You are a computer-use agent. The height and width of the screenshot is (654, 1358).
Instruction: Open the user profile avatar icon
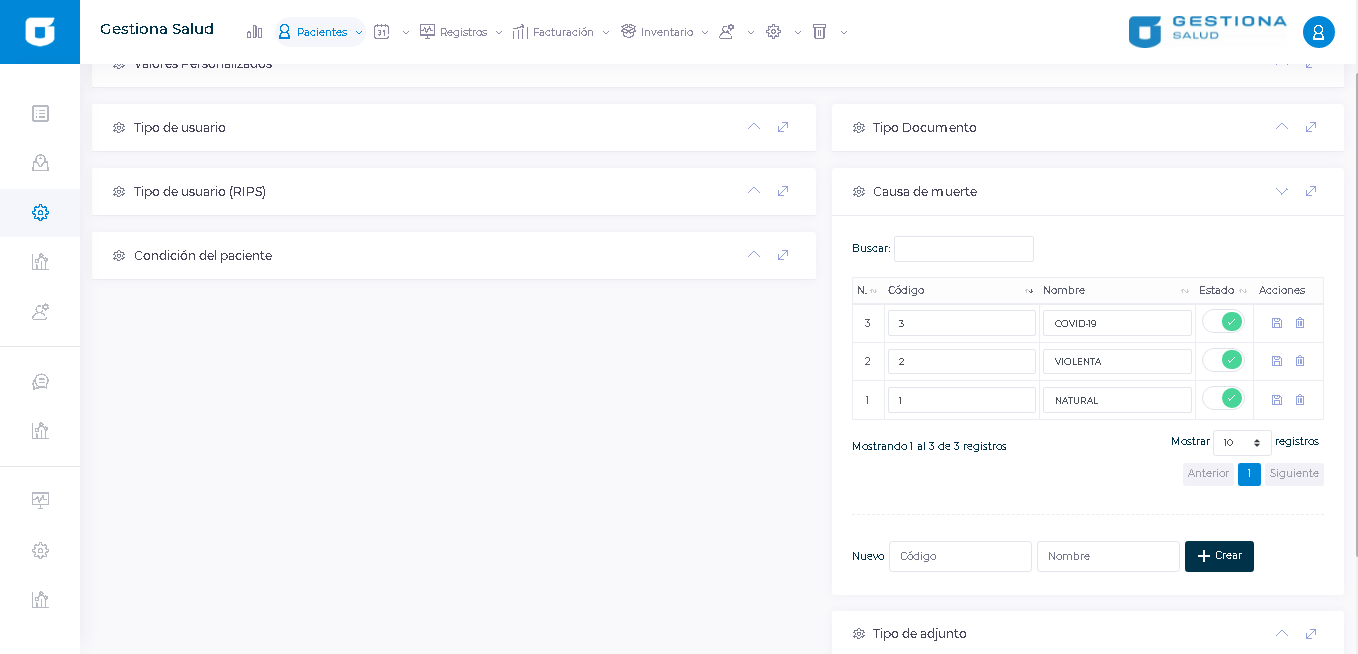click(x=1318, y=32)
